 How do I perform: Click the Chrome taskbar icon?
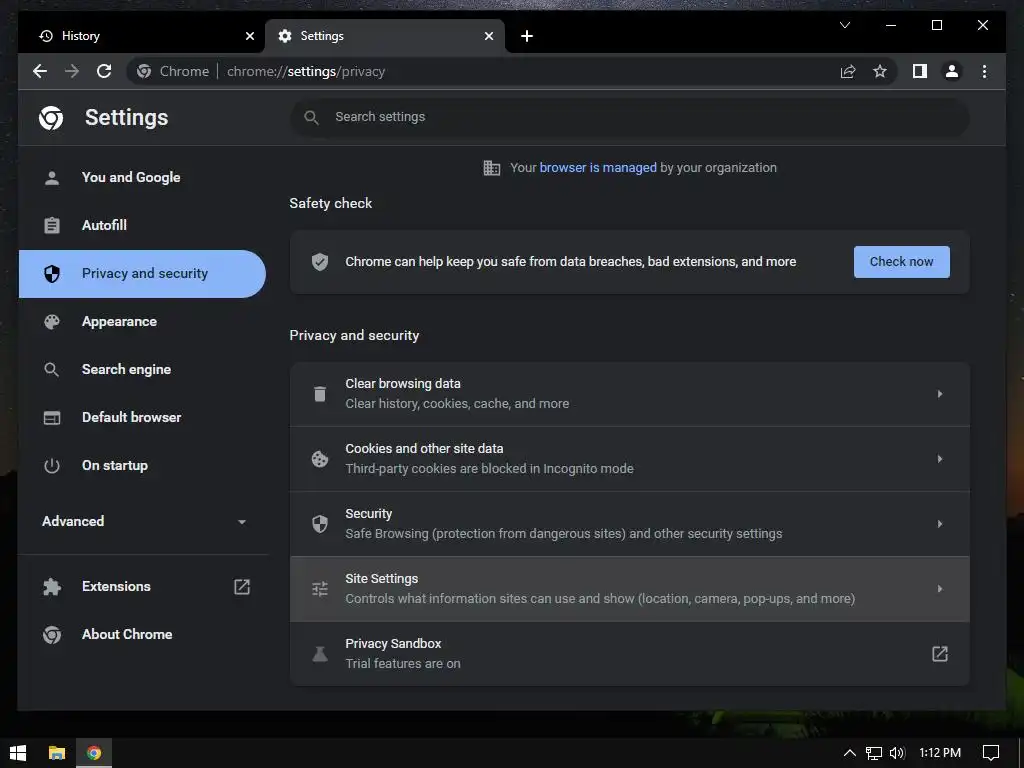(94, 753)
